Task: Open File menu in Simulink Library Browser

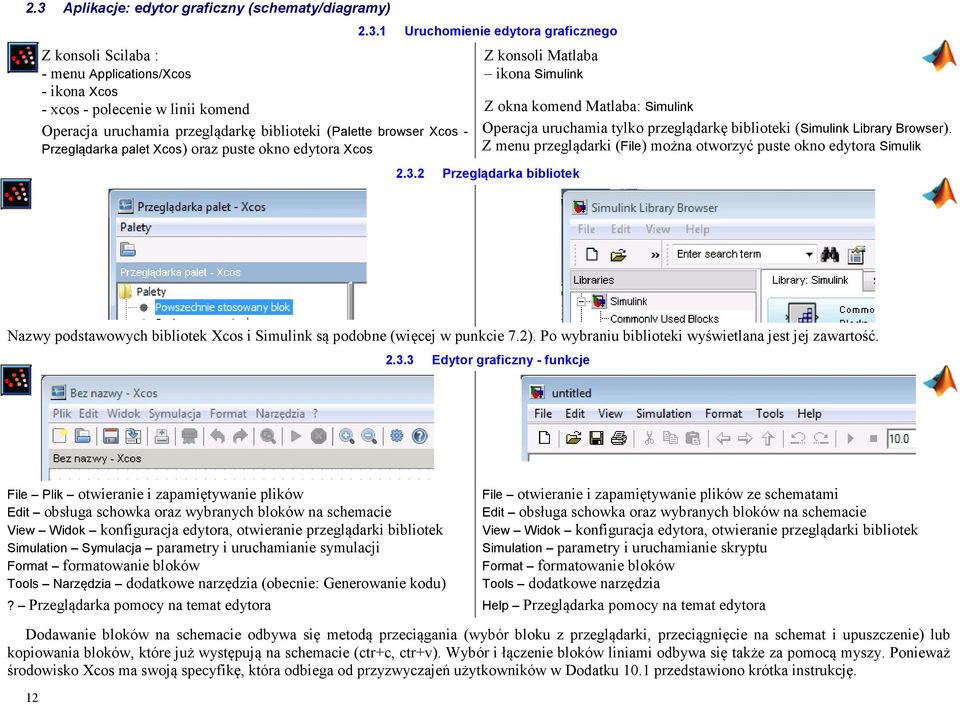Action: point(587,229)
